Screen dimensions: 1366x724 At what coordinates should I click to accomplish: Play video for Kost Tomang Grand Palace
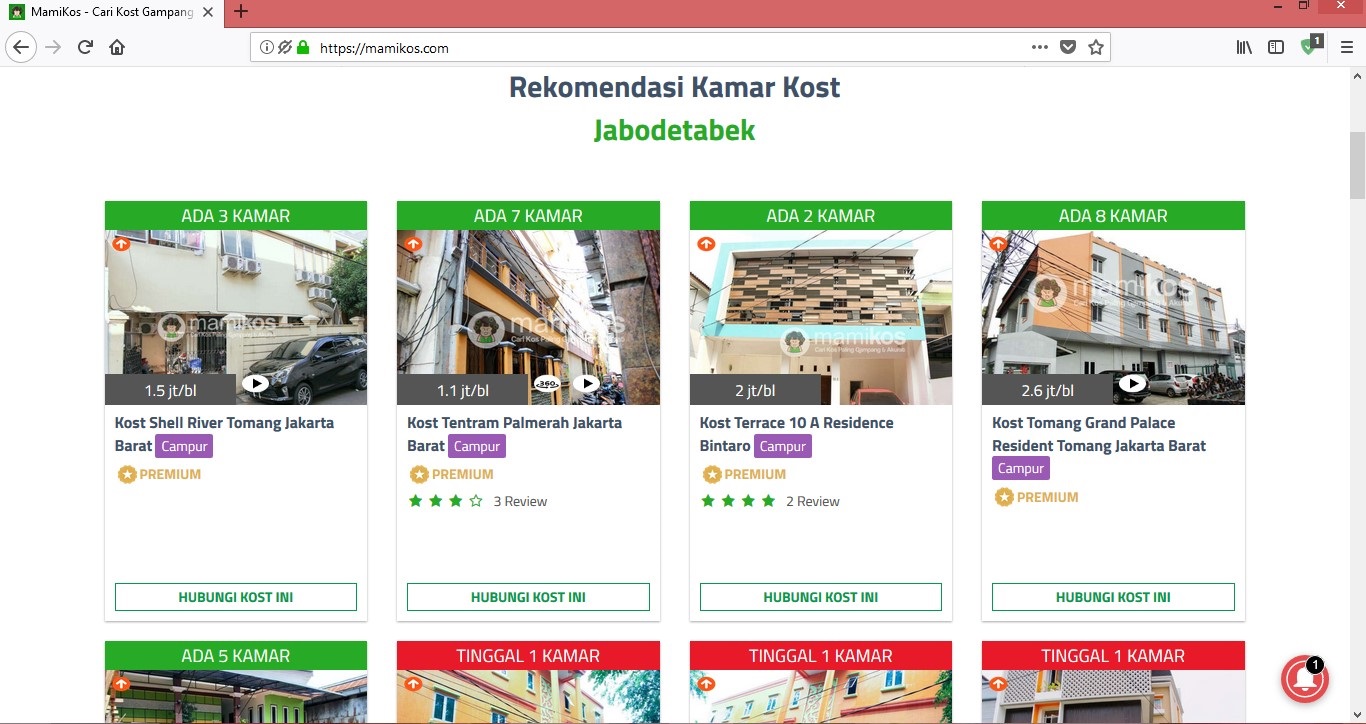pyautogui.click(x=1132, y=384)
